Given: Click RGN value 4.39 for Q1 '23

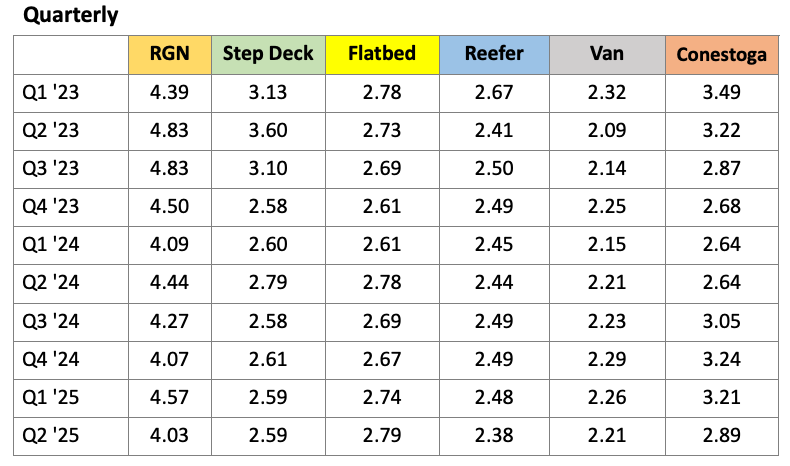Looking at the screenshot, I should (x=169, y=93).
